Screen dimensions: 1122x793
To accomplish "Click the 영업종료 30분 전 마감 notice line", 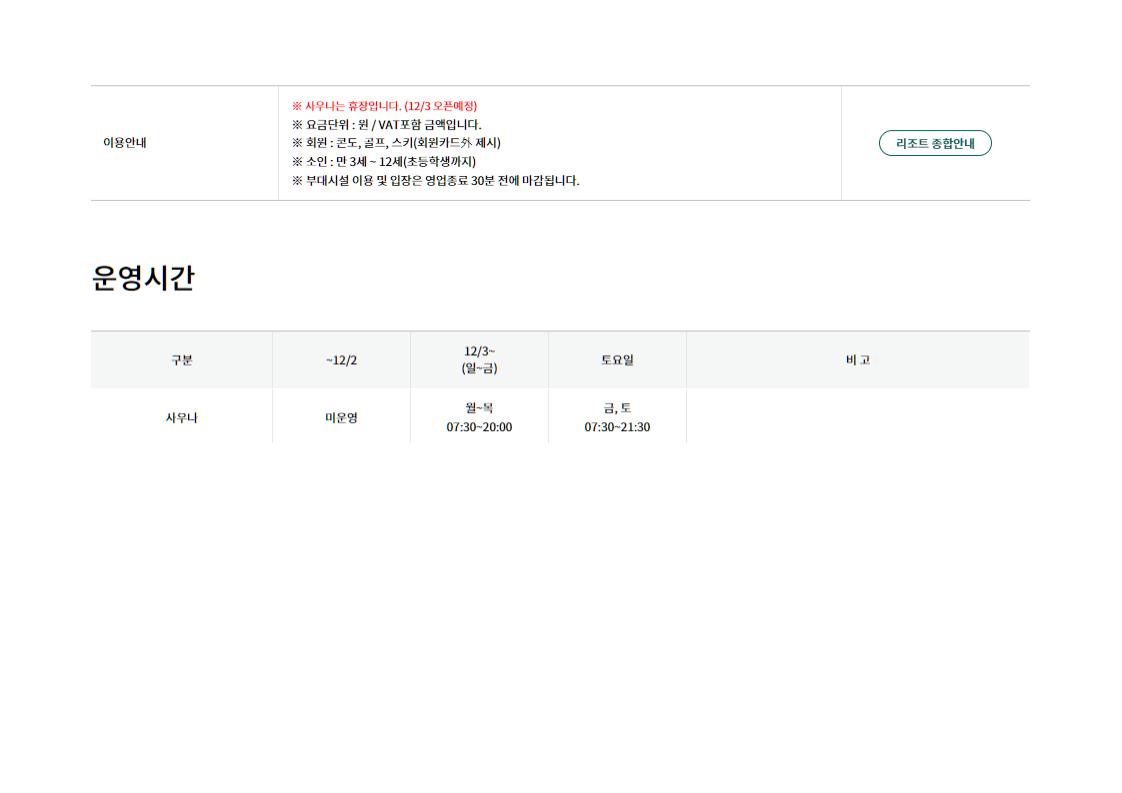I will coord(435,181).
